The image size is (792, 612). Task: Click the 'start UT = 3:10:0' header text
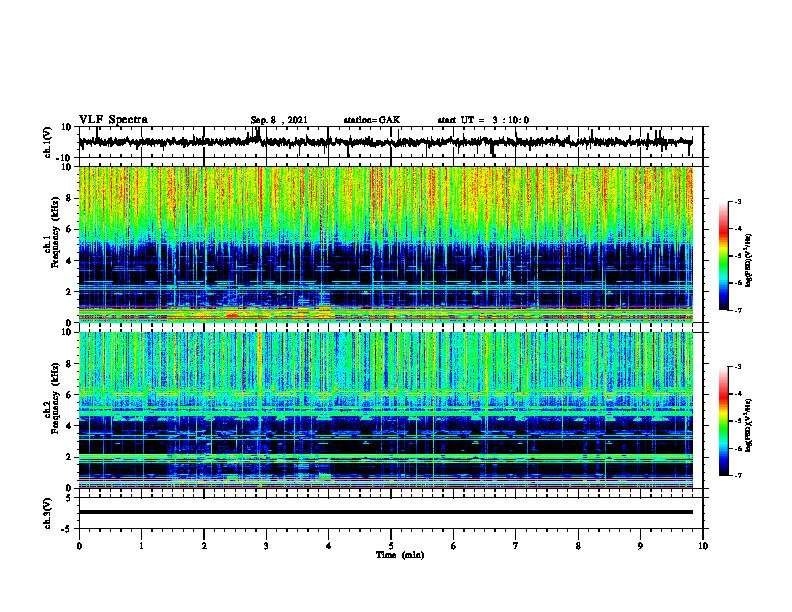pyautogui.click(x=483, y=120)
